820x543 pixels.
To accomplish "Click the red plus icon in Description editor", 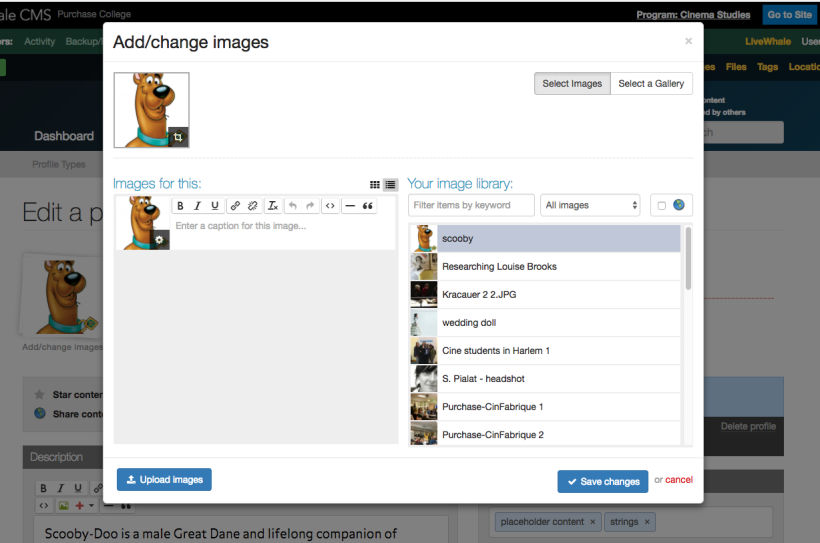I will click(79, 505).
